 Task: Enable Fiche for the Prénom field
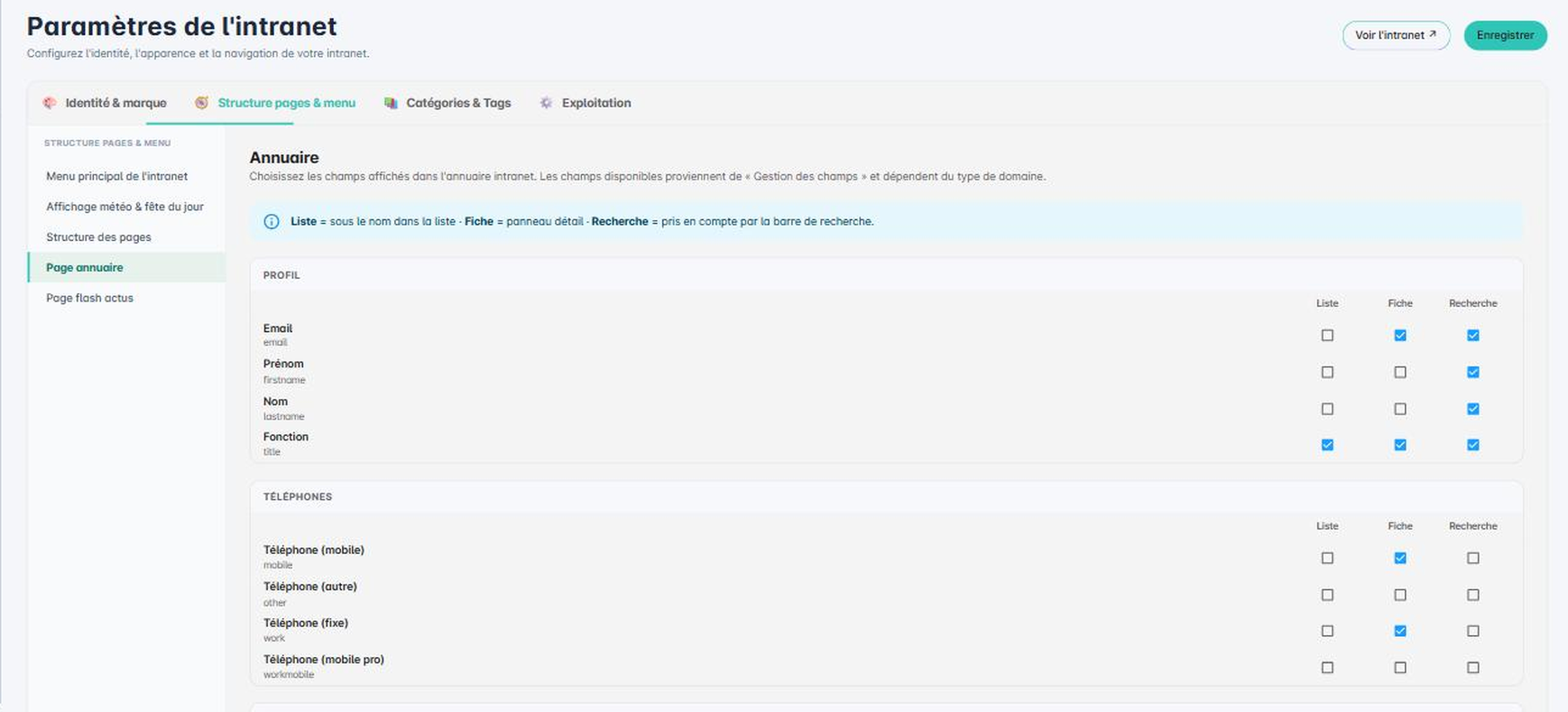click(1400, 372)
